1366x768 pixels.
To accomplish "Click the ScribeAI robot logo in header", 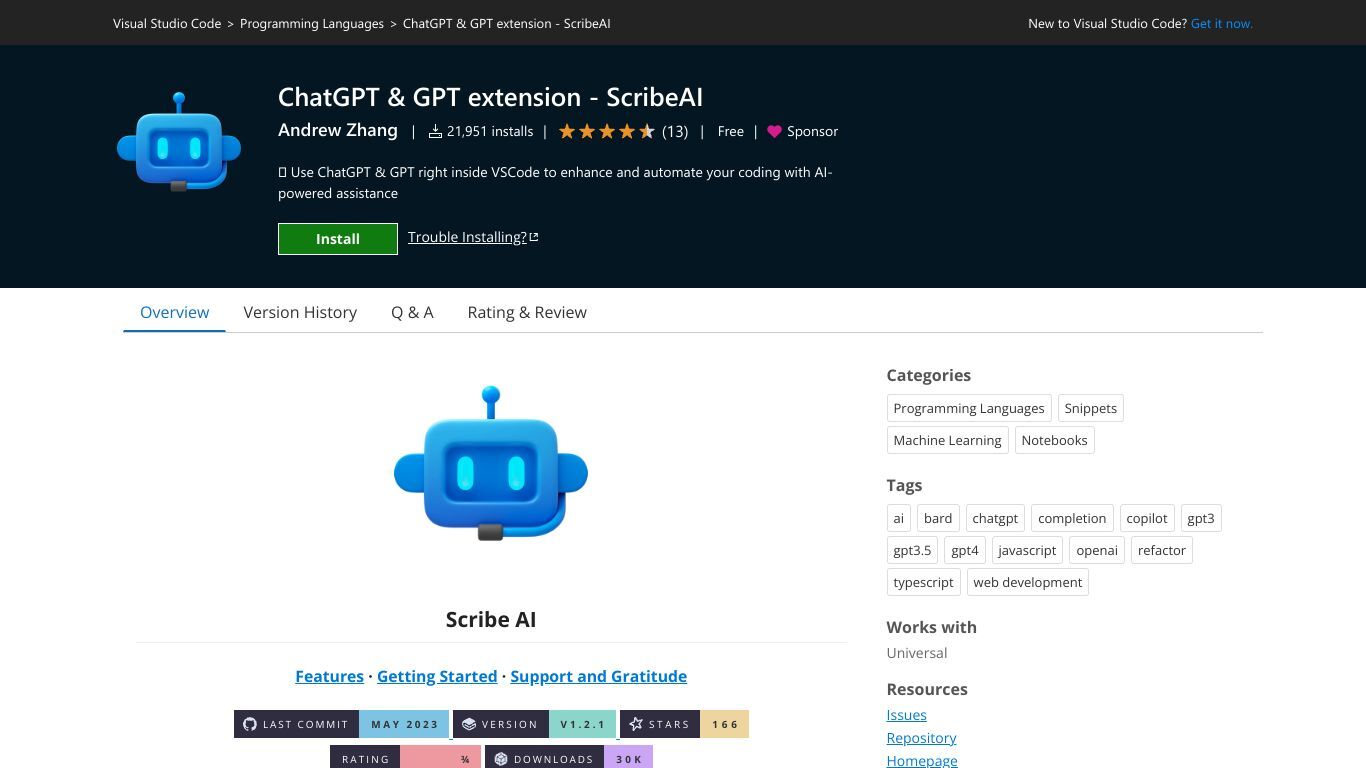I will tap(179, 142).
